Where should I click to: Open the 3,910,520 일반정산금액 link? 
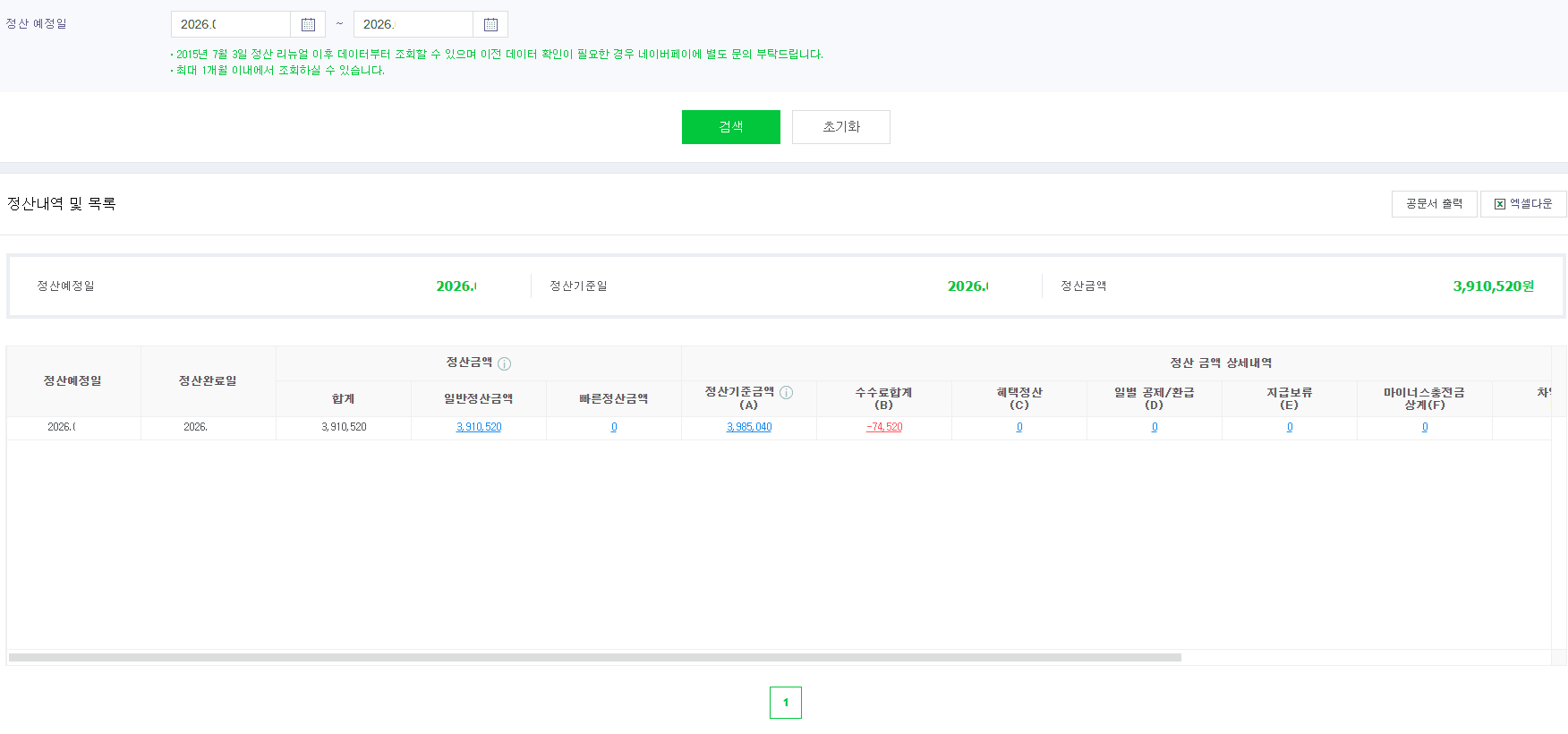479,427
